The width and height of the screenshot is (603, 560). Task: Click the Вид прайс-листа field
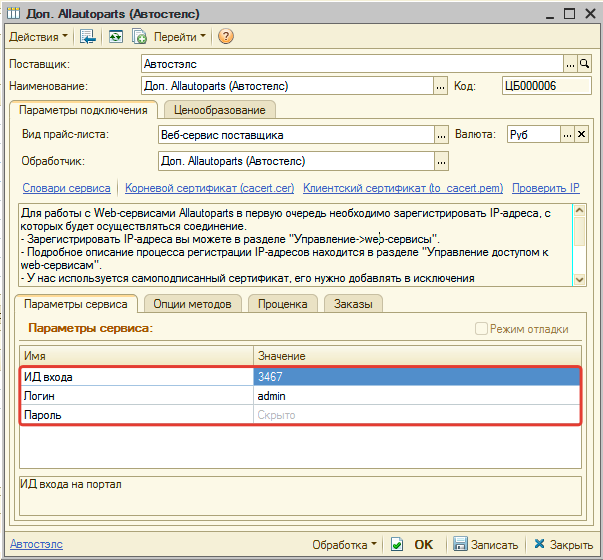click(x=296, y=135)
